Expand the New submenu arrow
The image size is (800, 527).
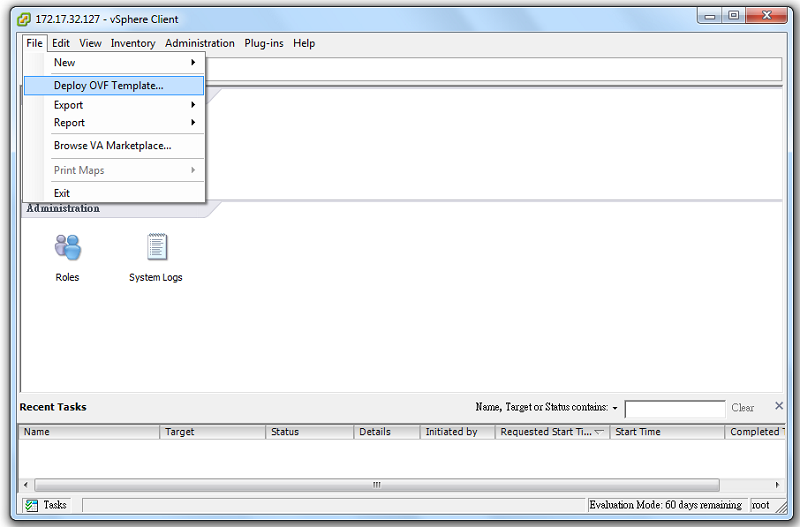coord(193,62)
